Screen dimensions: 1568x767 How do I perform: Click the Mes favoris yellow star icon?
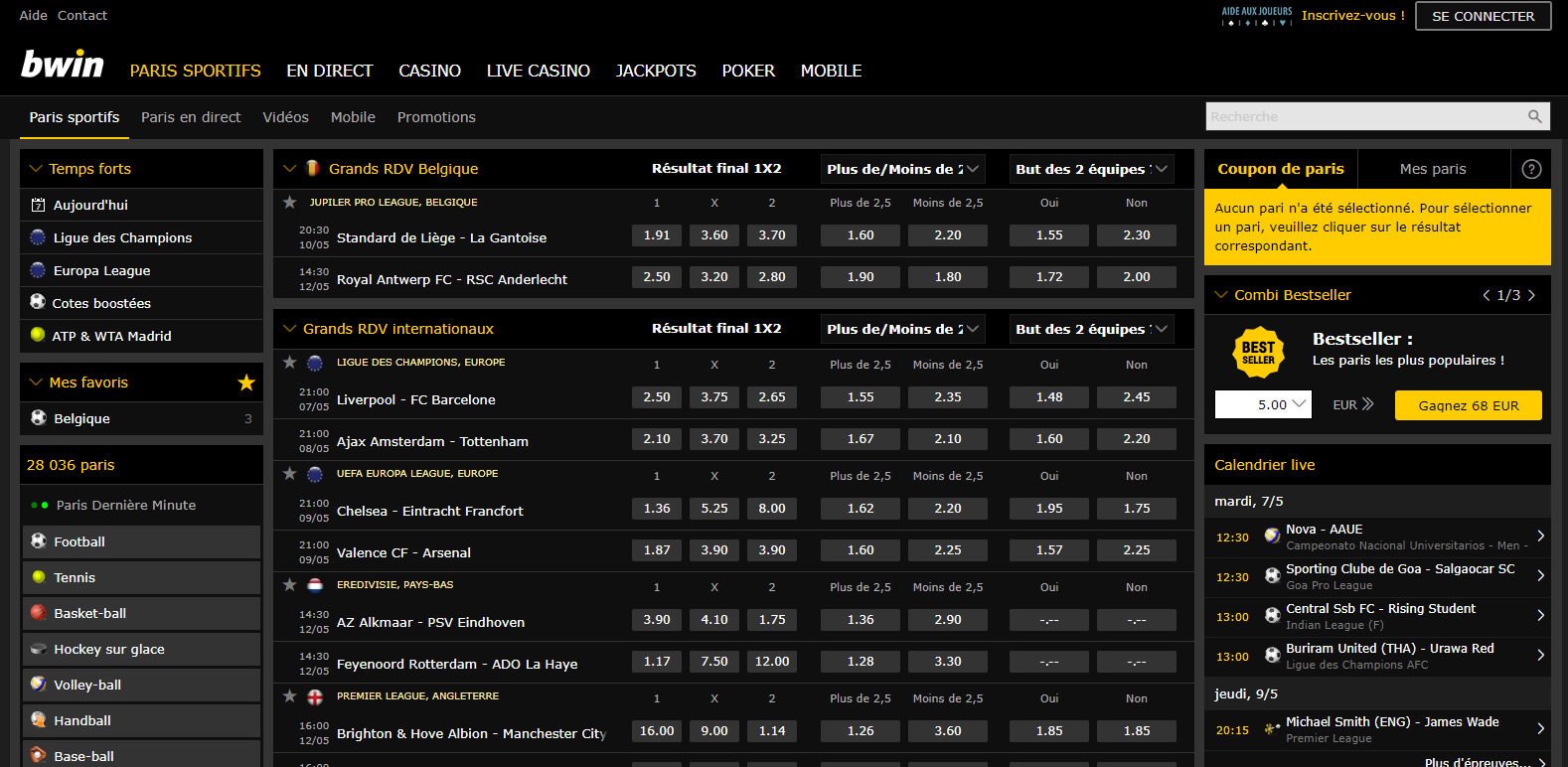[246, 383]
